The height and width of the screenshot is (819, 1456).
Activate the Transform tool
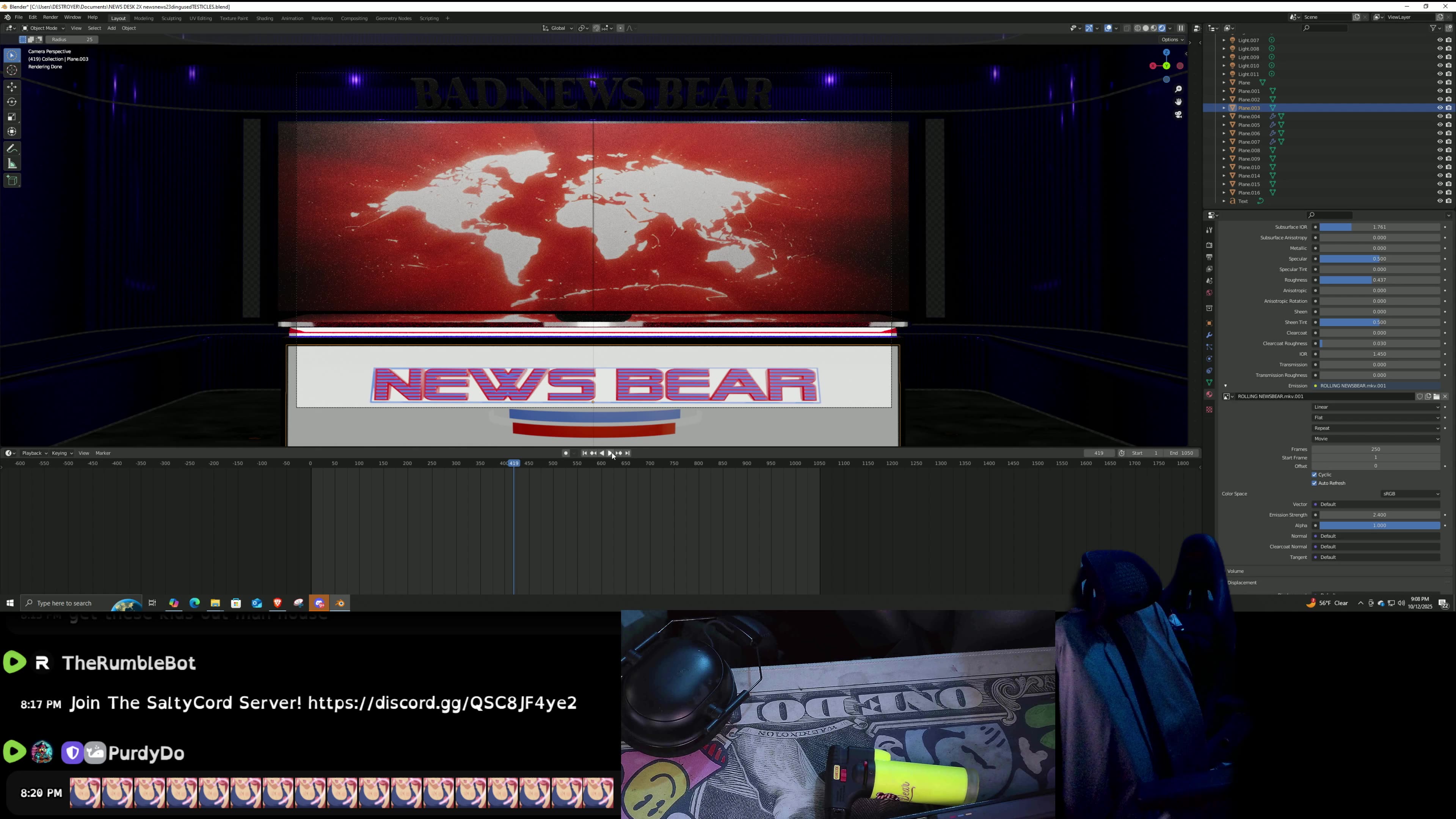click(12, 132)
